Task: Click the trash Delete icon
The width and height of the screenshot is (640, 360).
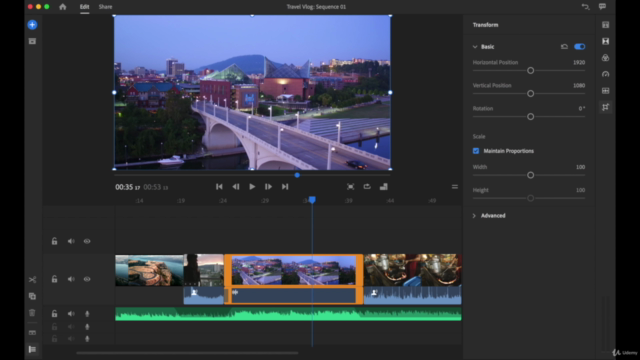Action: [x=32, y=313]
